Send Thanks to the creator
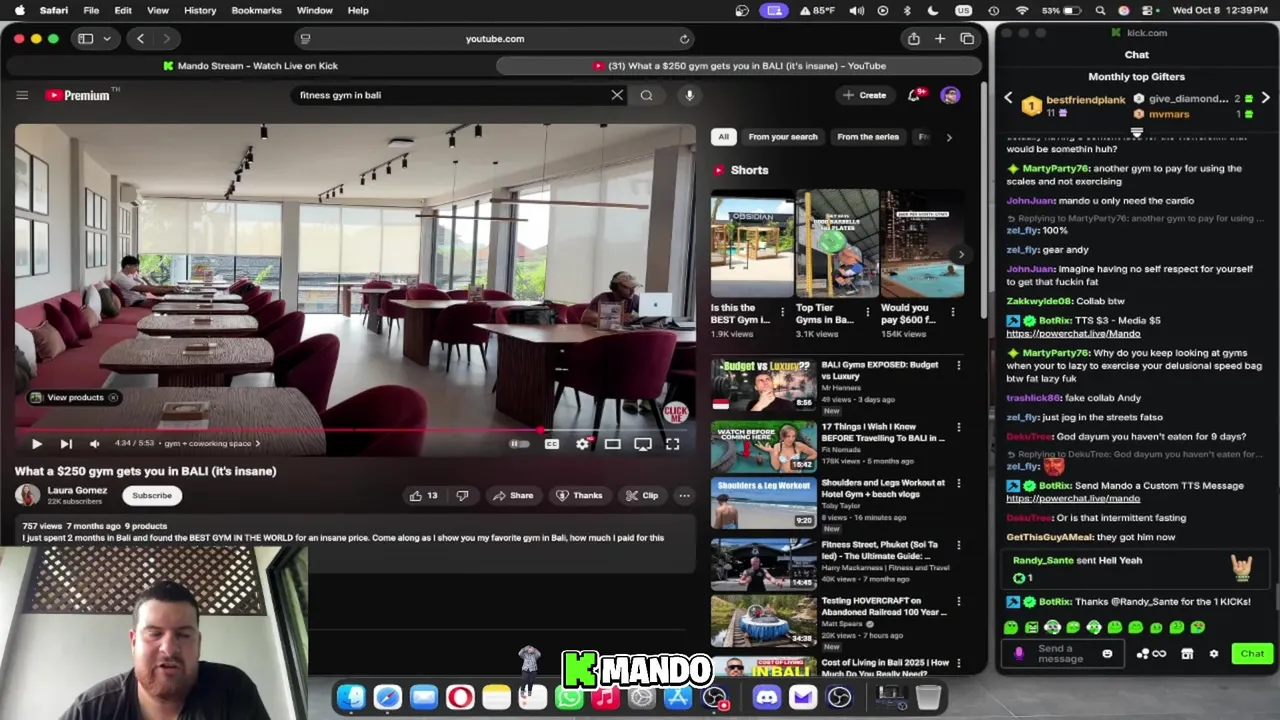This screenshot has width=1280, height=720. (x=580, y=495)
